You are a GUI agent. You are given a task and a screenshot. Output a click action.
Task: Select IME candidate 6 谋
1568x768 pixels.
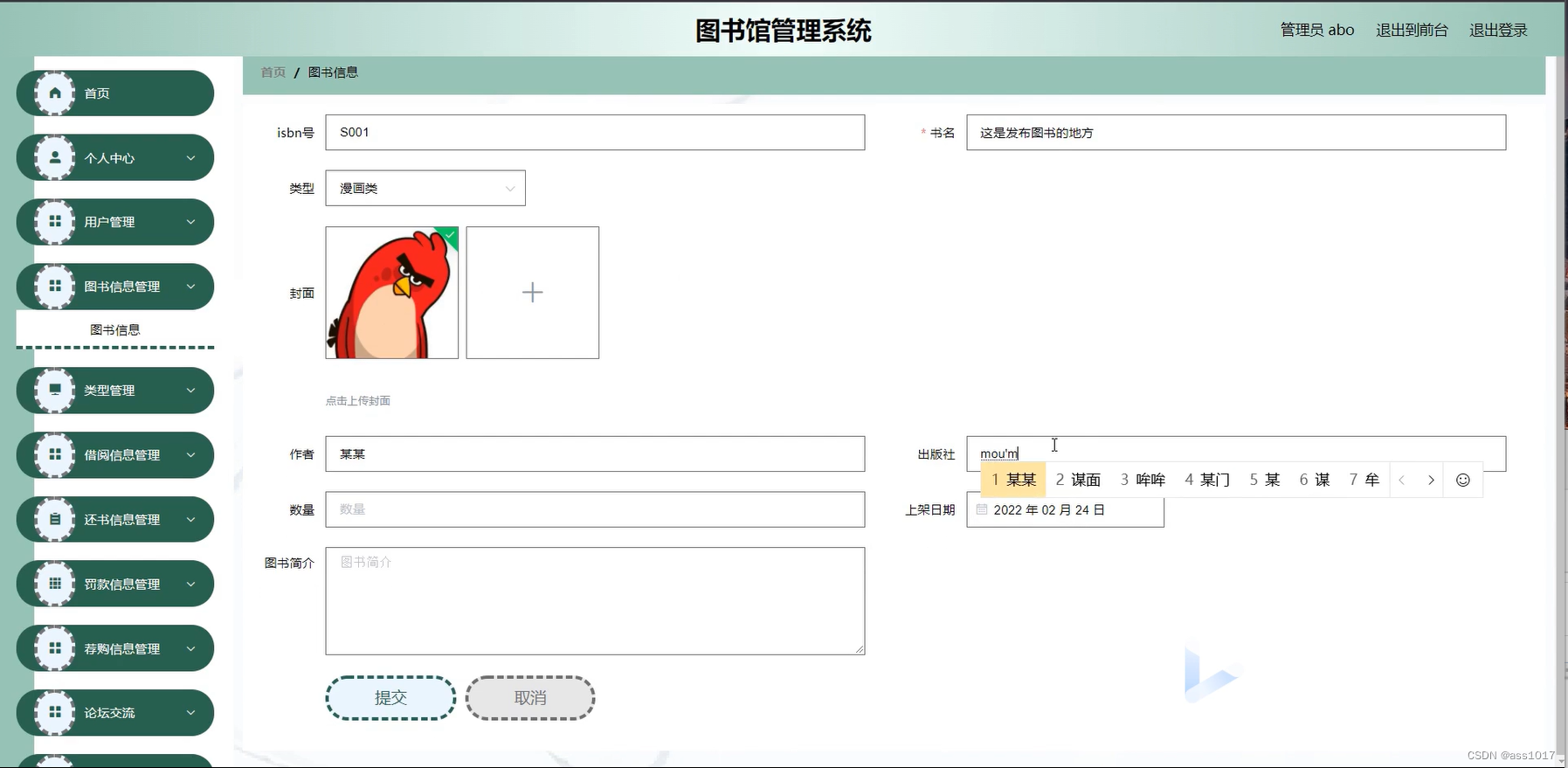1315,480
